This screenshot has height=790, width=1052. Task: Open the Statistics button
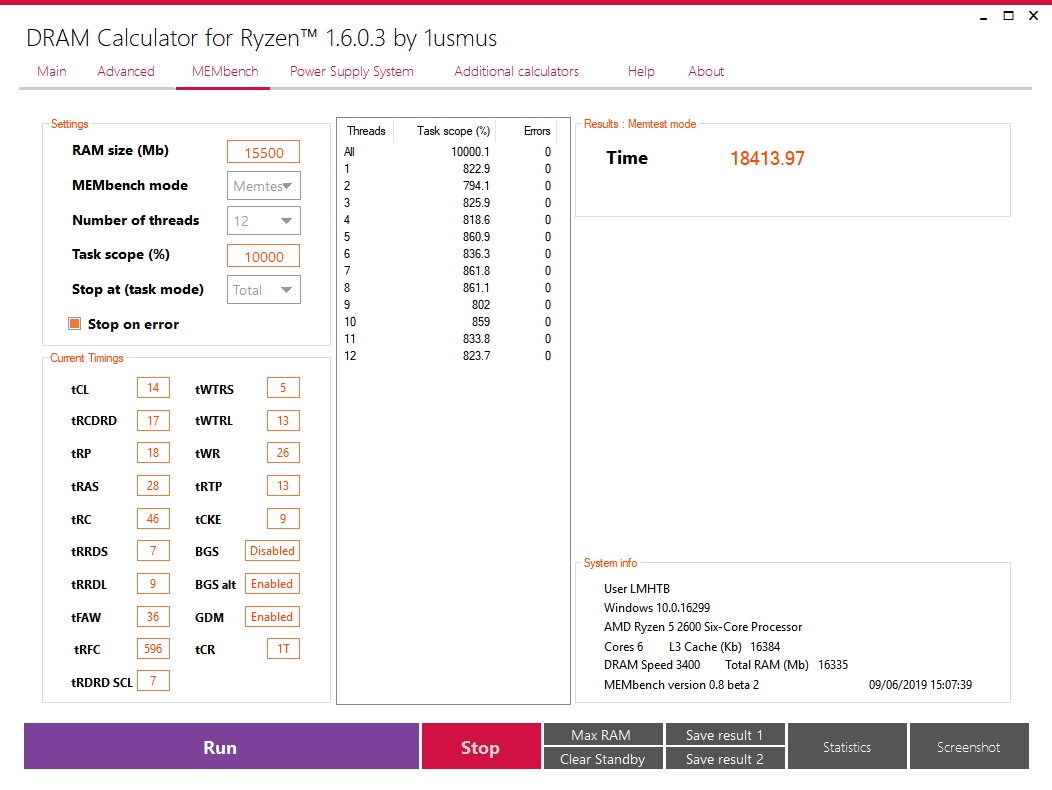pos(847,746)
